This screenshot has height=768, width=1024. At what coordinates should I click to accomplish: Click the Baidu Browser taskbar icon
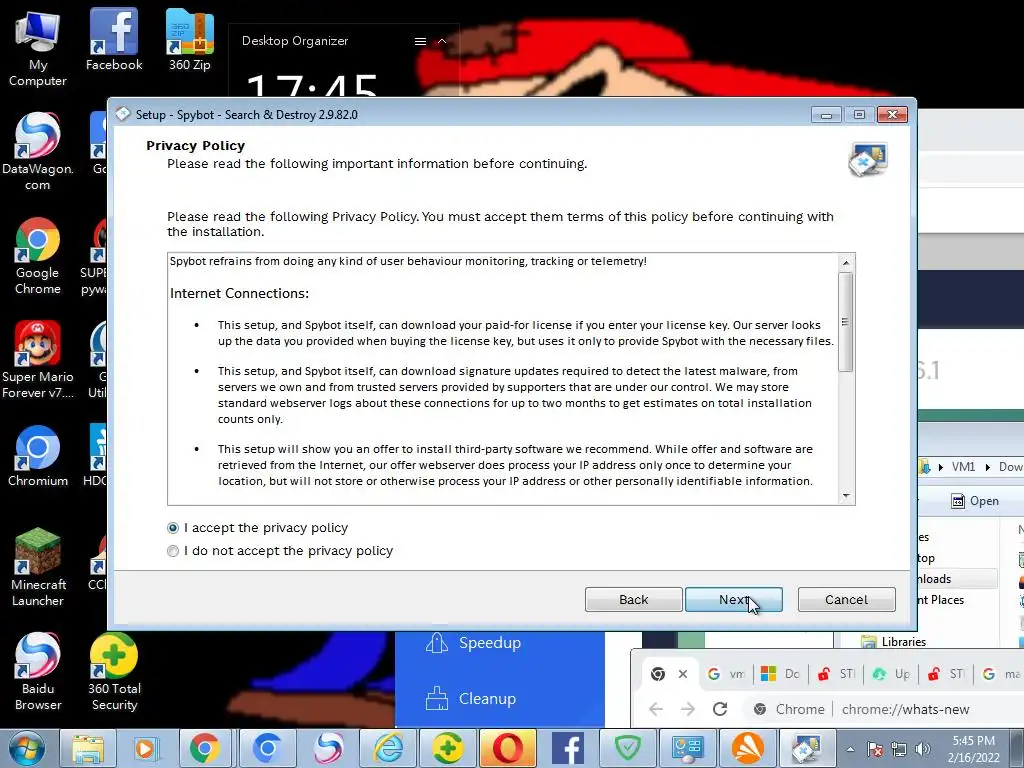[328, 748]
